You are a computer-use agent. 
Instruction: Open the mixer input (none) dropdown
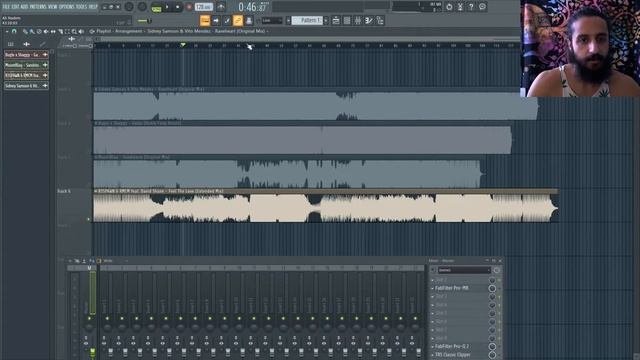click(x=464, y=270)
